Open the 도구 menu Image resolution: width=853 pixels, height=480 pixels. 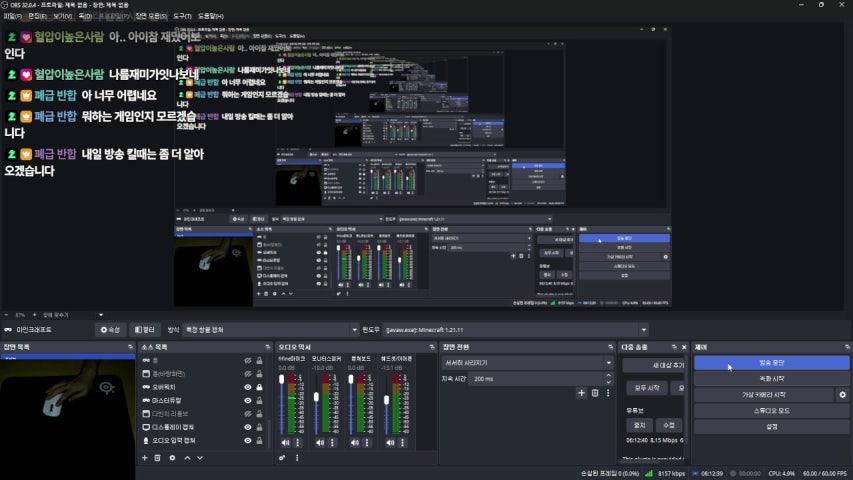[x=182, y=17]
